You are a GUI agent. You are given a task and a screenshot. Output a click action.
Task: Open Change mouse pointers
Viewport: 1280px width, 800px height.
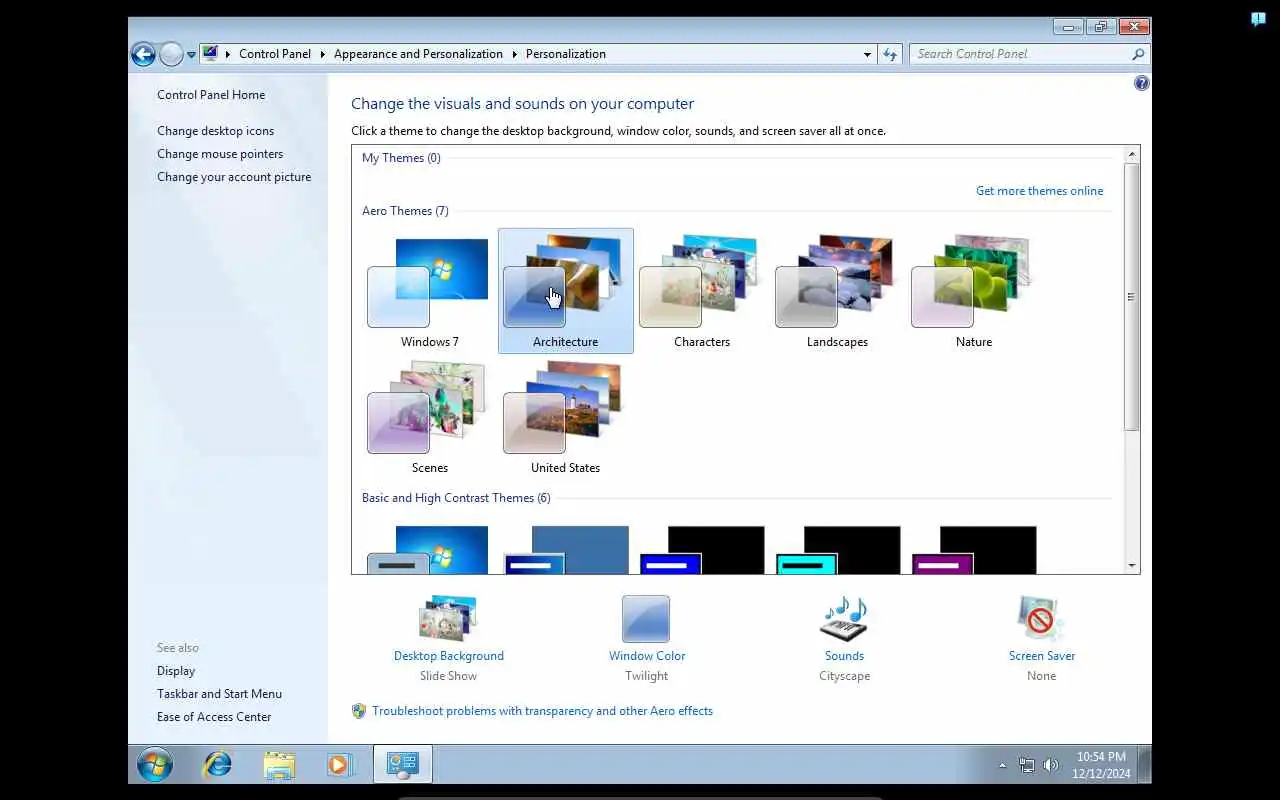pos(220,154)
